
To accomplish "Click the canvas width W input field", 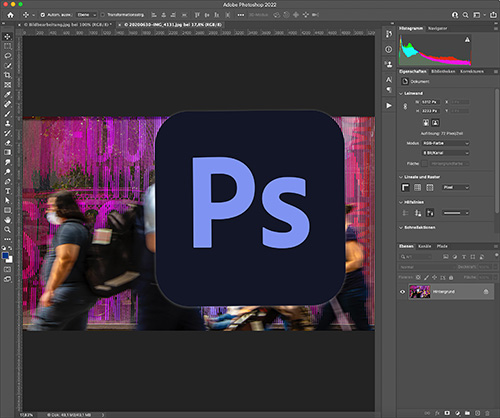I will (x=430, y=102).
